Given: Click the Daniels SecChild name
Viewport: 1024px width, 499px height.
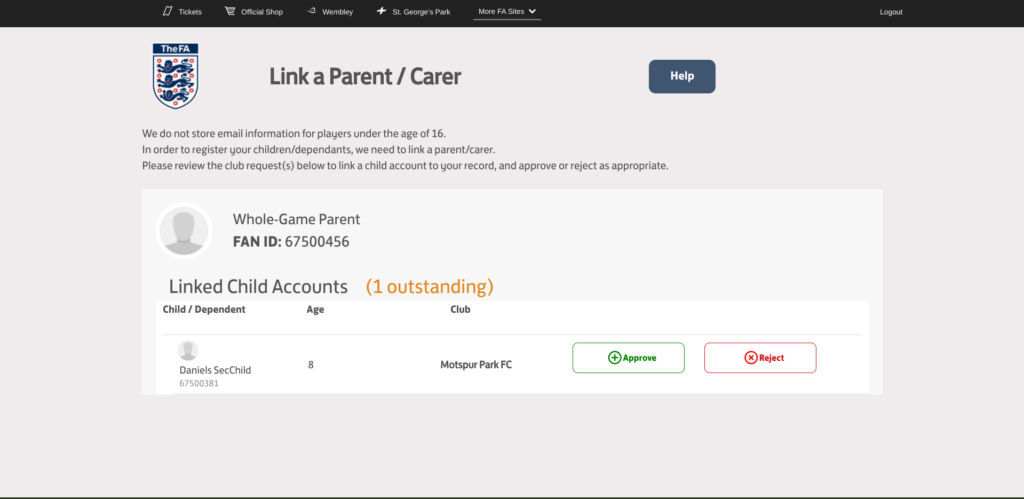Looking at the screenshot, I should click(215, 370).
